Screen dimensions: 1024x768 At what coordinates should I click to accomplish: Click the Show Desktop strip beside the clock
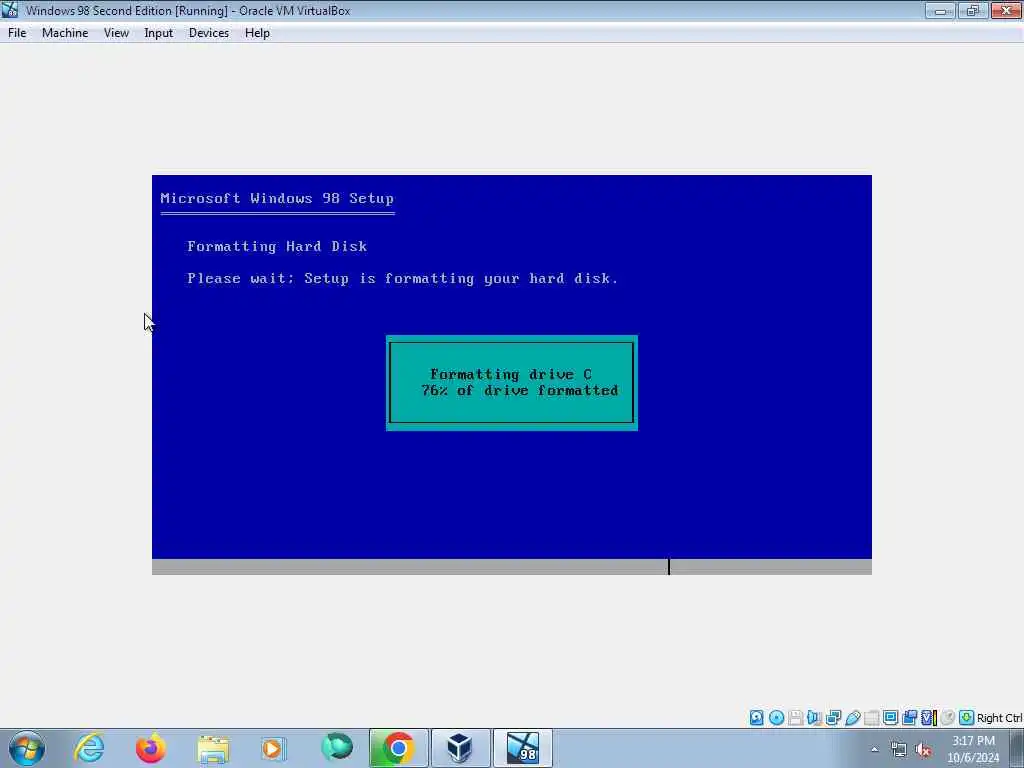point(1017,748)
